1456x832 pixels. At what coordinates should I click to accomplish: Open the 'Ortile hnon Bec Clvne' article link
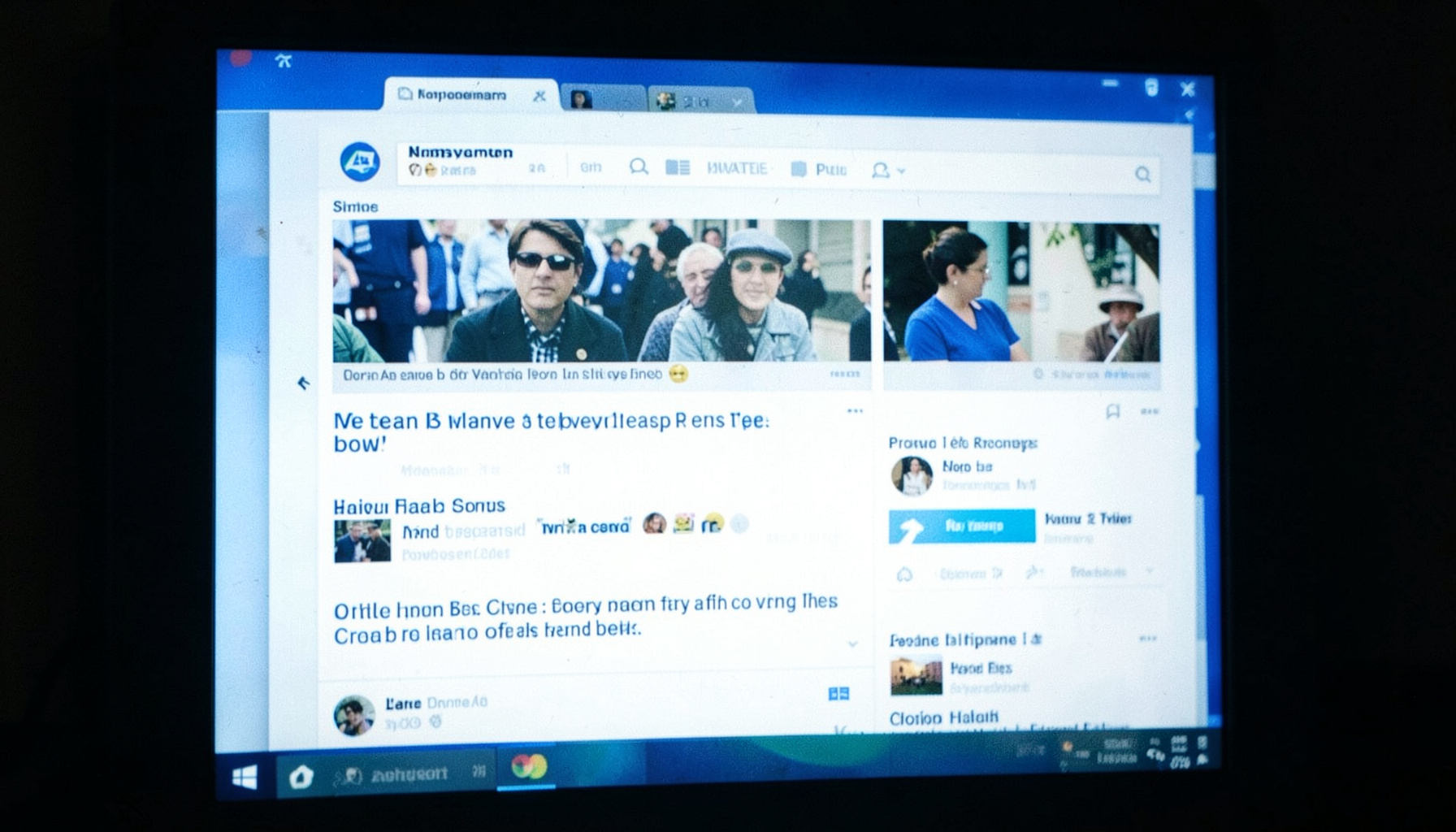[x=585, y=618]
